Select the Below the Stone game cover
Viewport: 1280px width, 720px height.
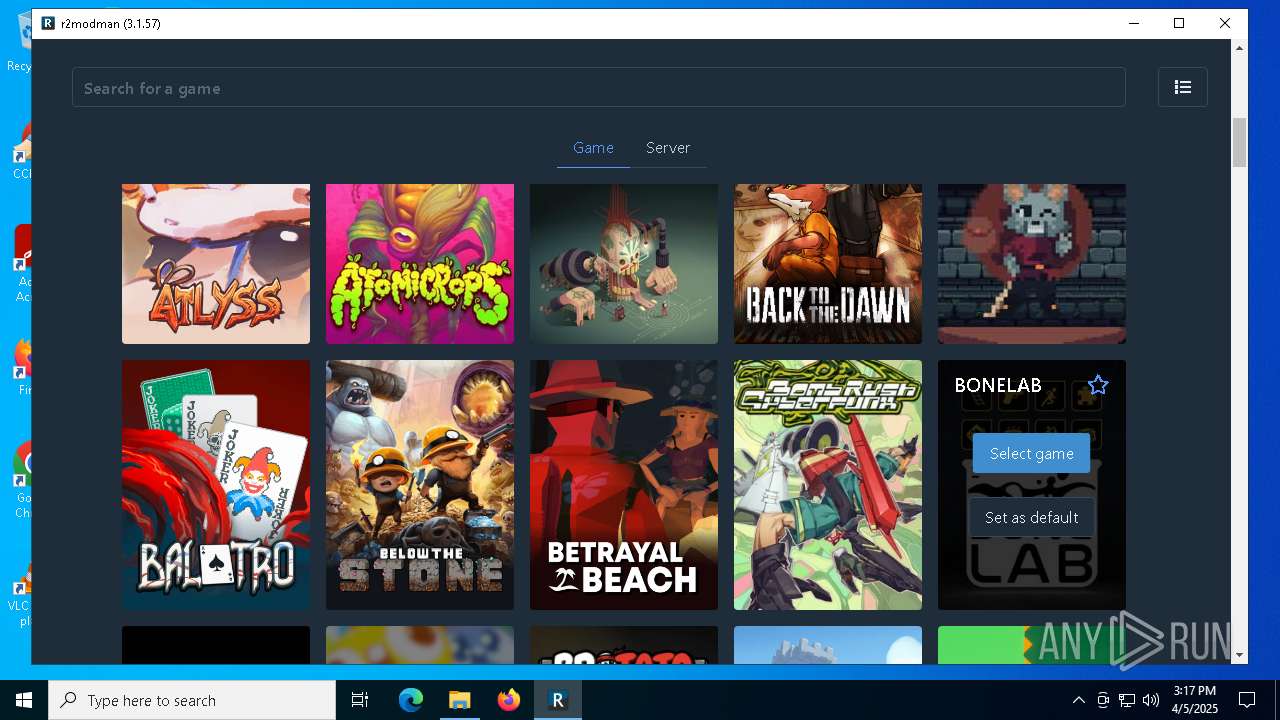point(420,485)
